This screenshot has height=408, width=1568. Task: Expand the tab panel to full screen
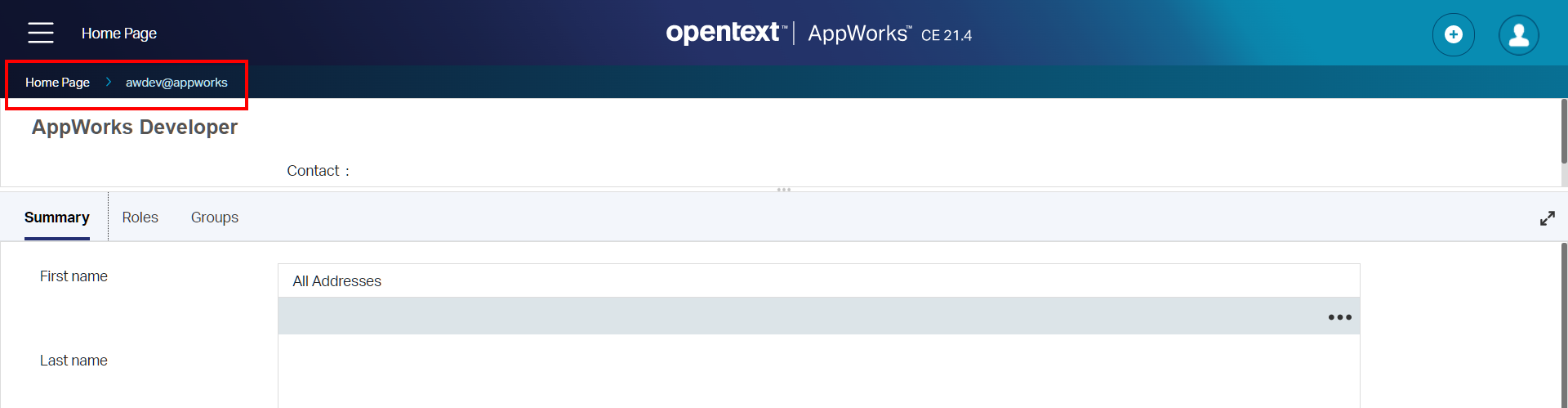click(1547, 218)
